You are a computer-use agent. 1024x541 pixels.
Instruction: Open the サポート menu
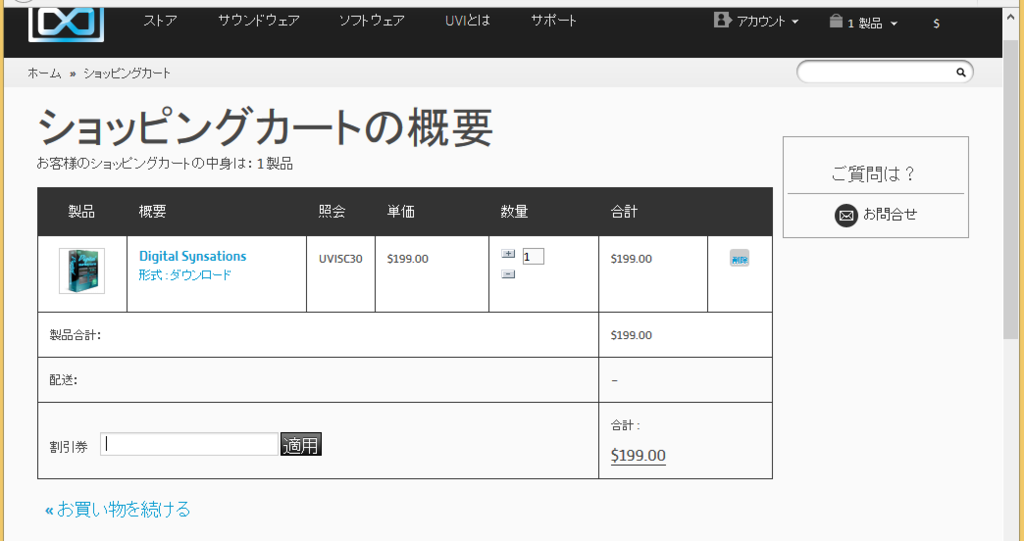[x=554, y=20]
